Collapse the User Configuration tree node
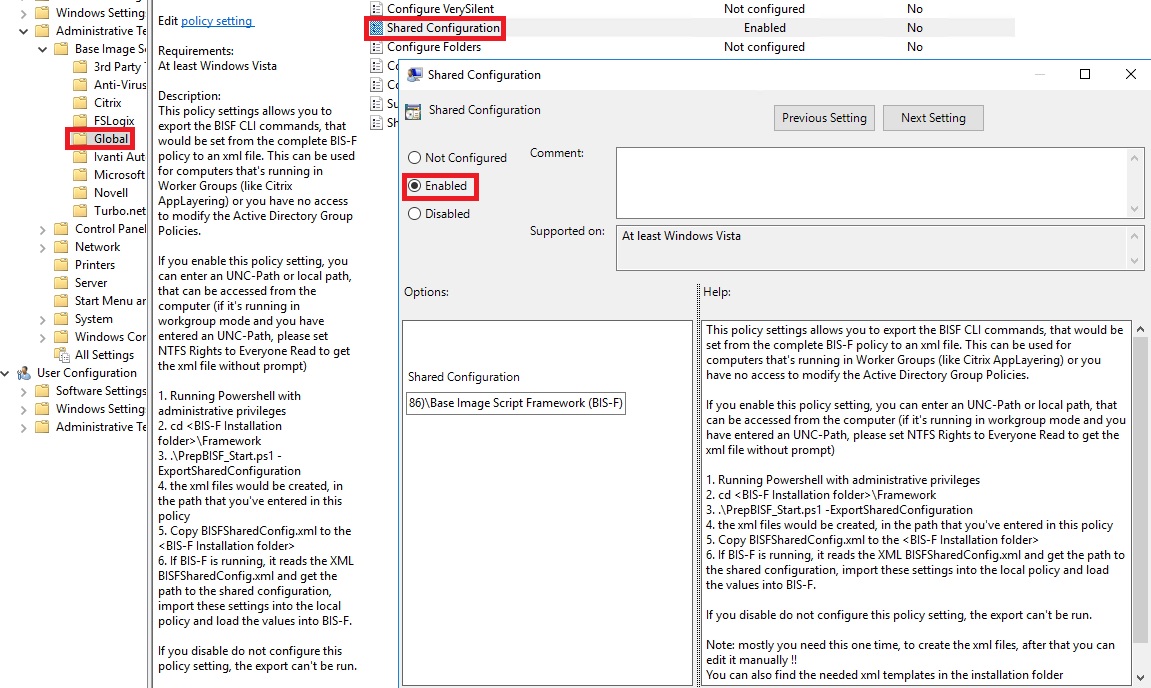The height and width of the screenshot is (688, 1151). 5,373
